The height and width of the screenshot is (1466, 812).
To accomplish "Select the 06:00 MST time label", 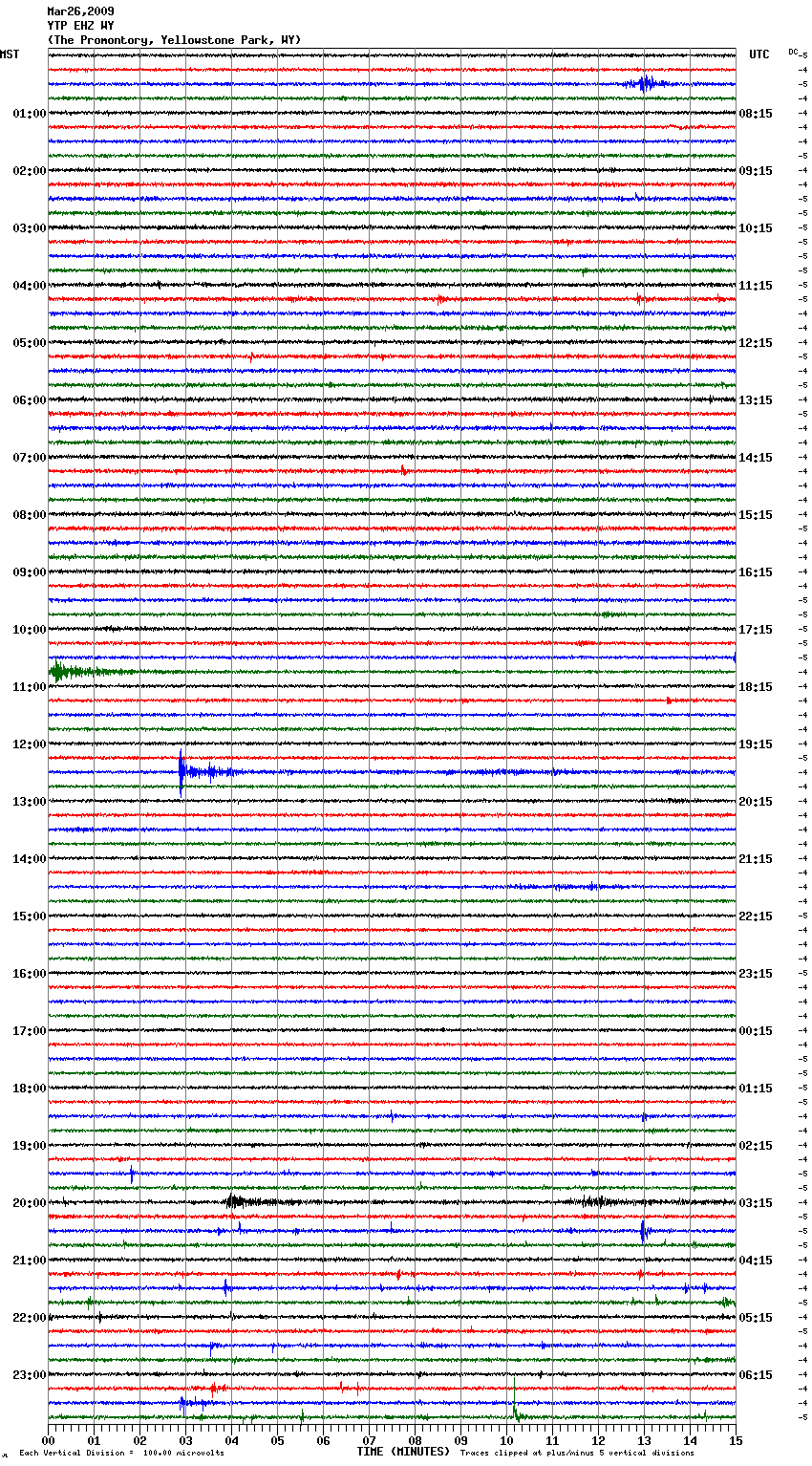I will (x=30, y=400).
